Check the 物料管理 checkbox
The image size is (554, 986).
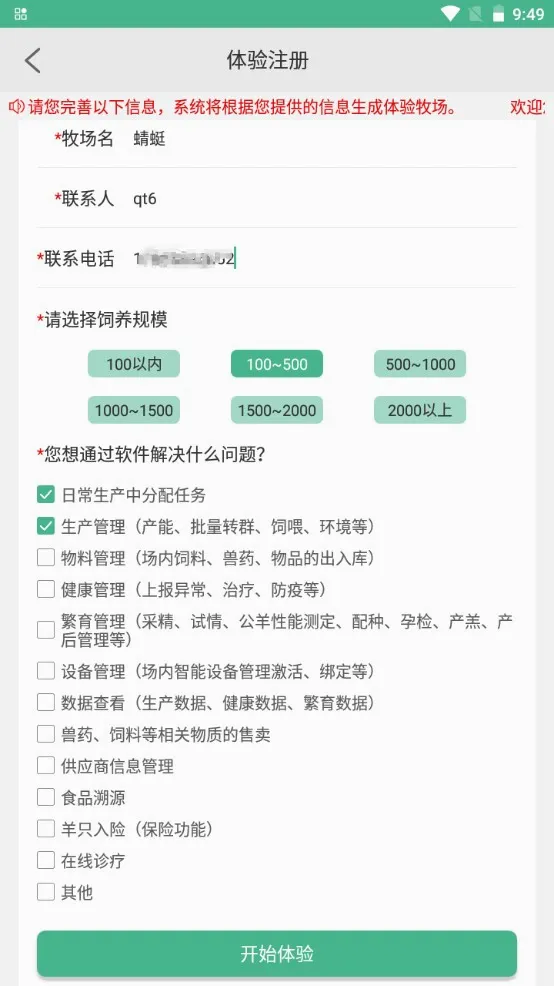46,558
